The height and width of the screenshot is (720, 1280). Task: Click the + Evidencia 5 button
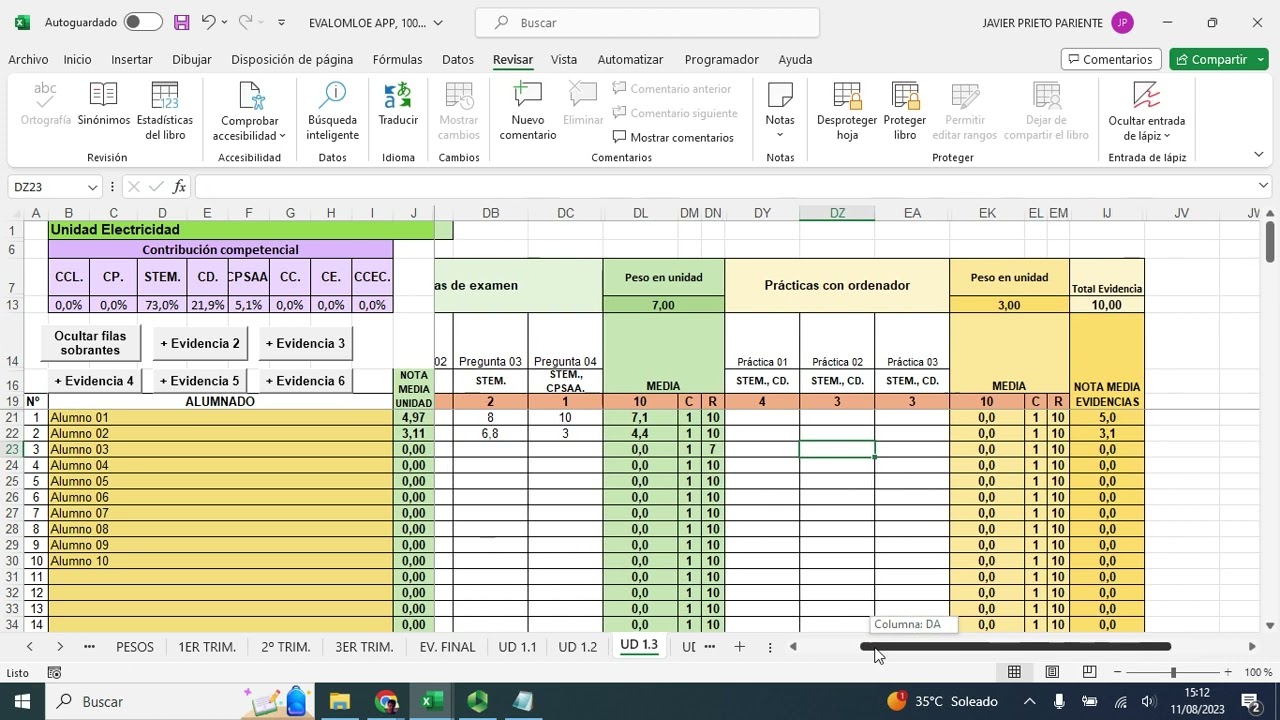[x=200, y=381]
